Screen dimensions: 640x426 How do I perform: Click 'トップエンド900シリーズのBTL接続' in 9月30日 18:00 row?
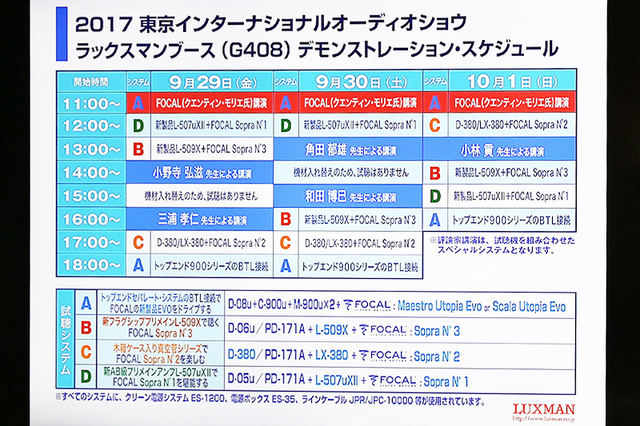(x=360, y=267)
